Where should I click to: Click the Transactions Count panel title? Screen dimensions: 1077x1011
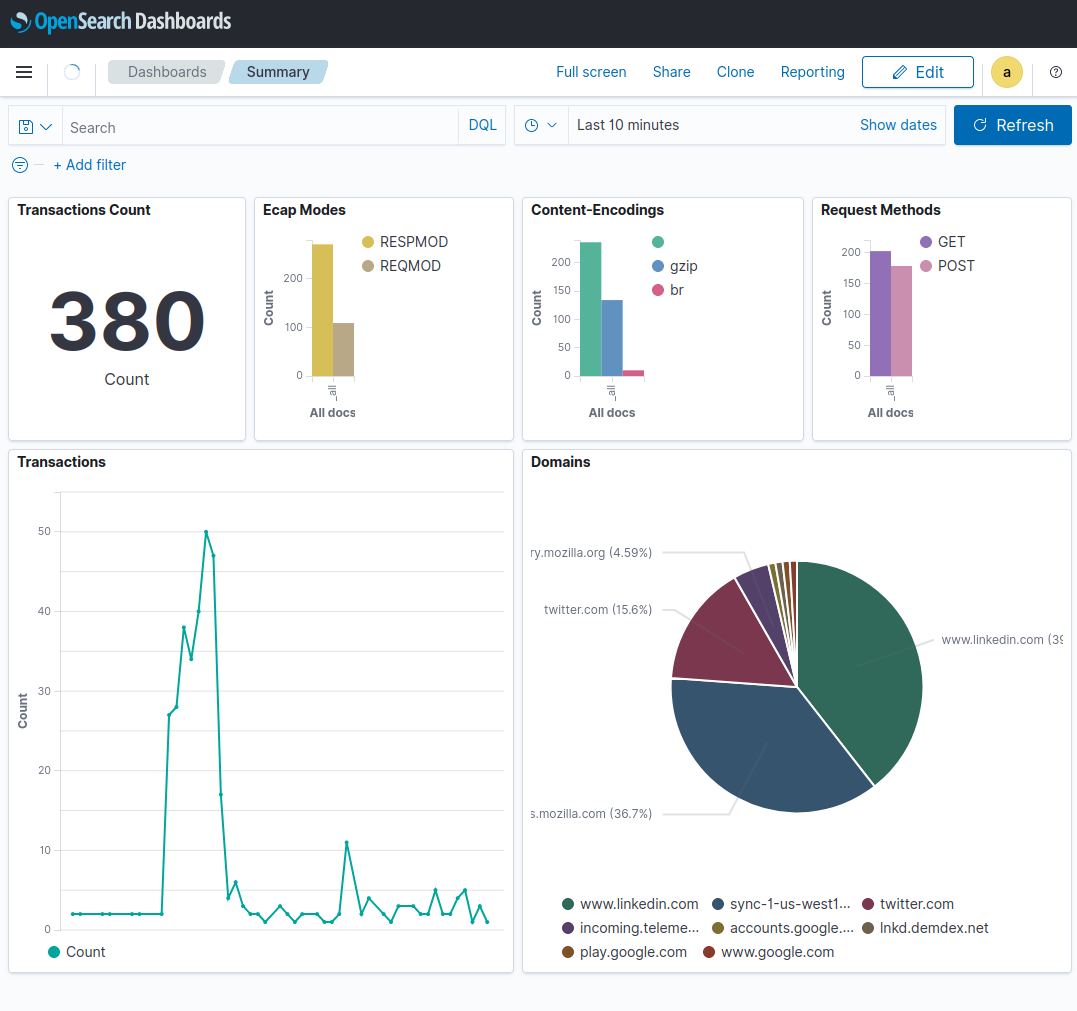(x=84, y=210)
